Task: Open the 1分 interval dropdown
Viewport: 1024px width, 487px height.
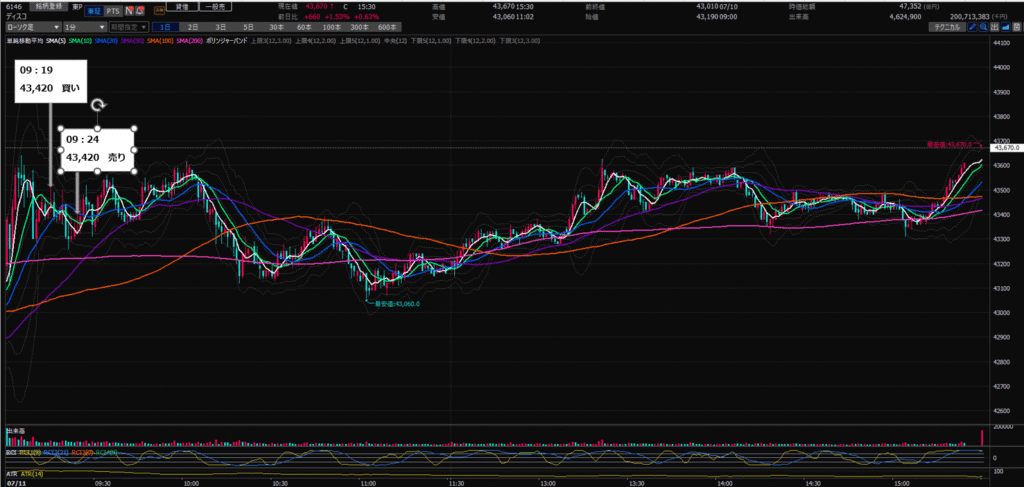Action: click(86, 27)
